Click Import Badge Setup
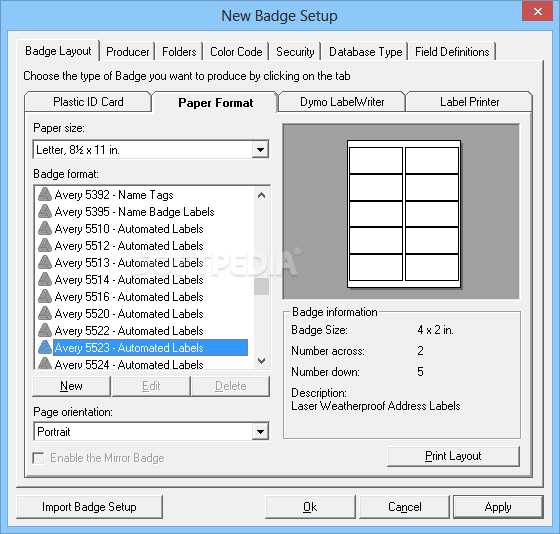Viewport: 560px width, 534px height. pos(89,507)
